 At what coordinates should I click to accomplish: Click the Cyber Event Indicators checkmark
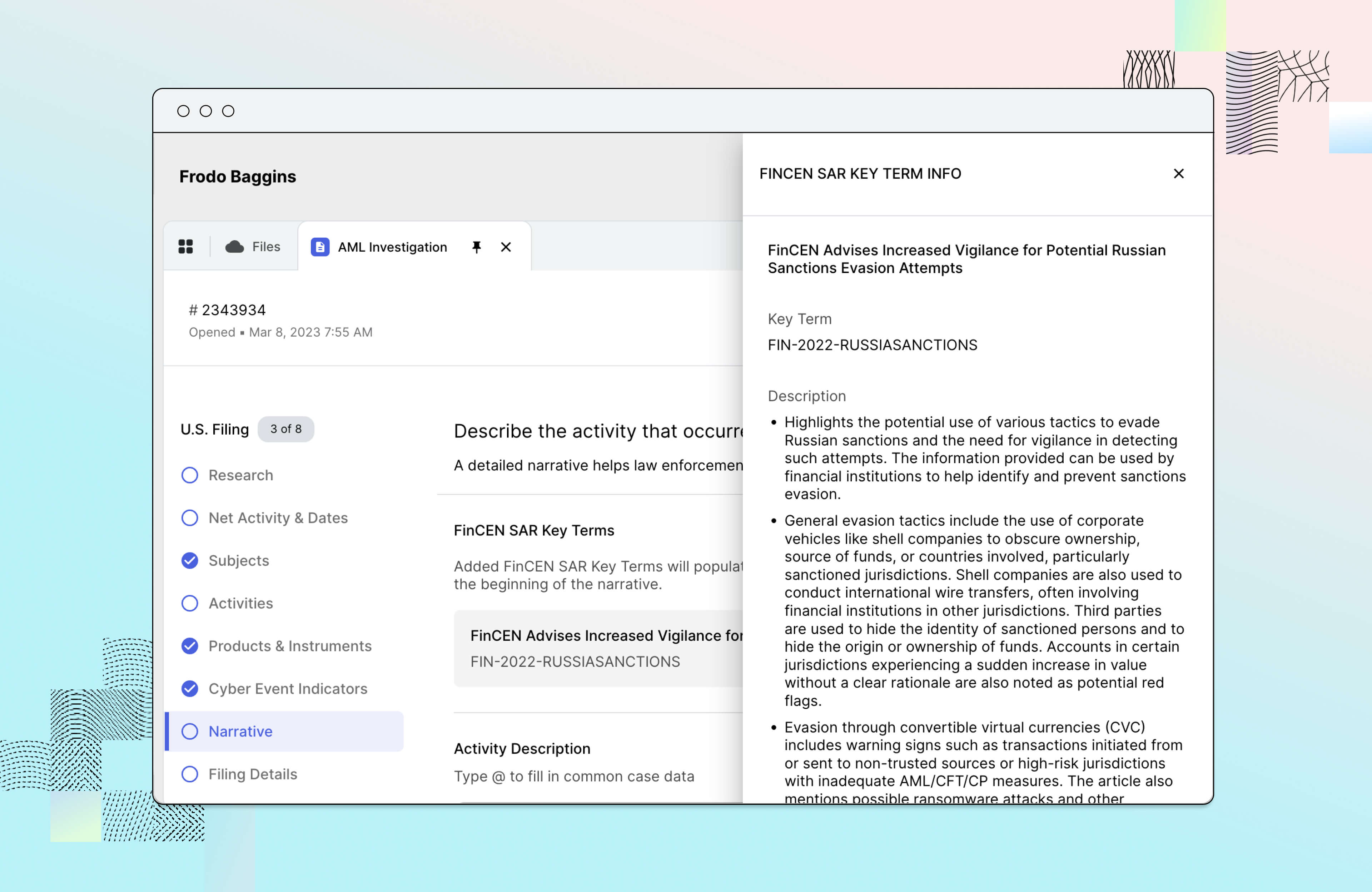coord(190,688)
